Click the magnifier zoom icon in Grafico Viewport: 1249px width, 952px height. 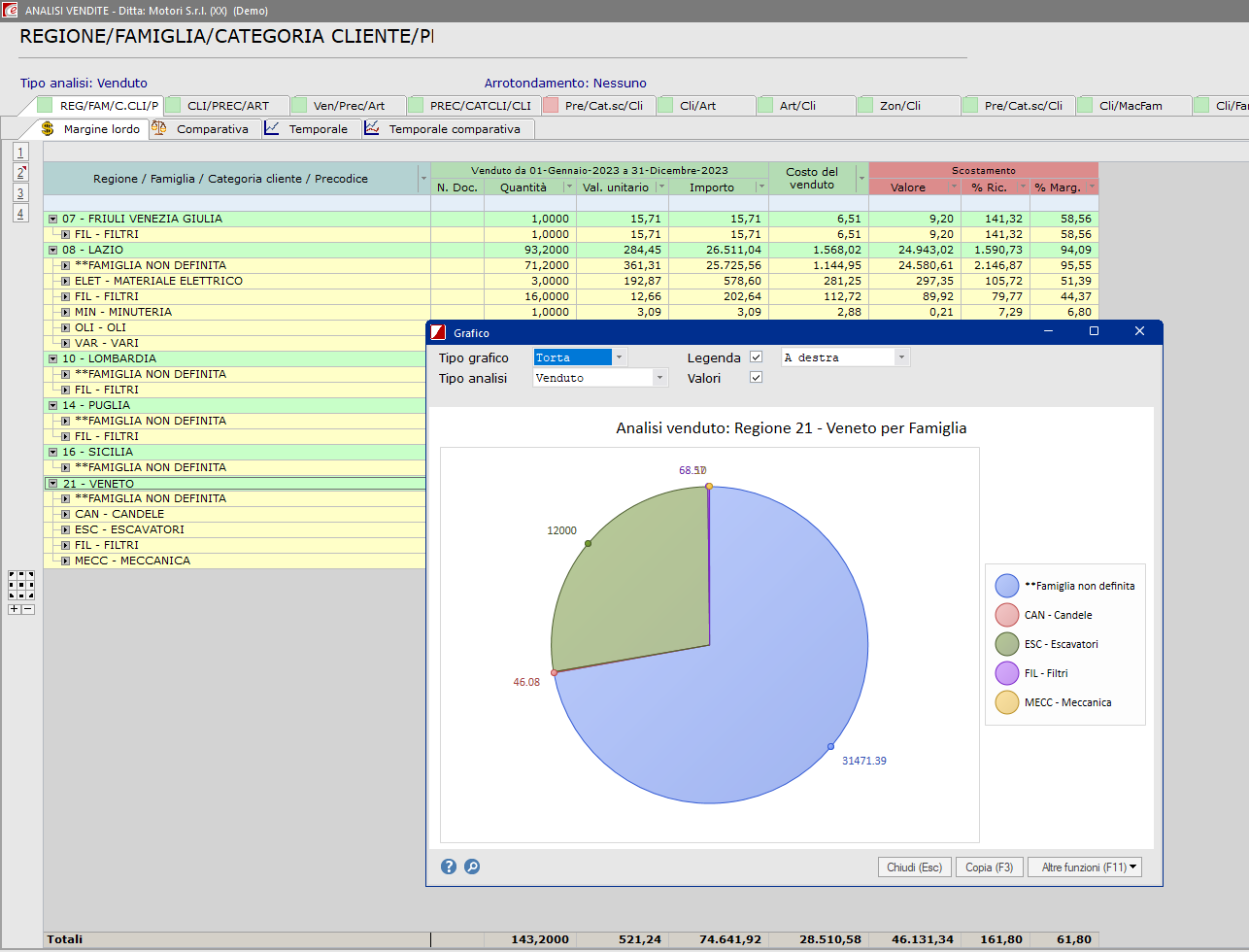[472, 867]
